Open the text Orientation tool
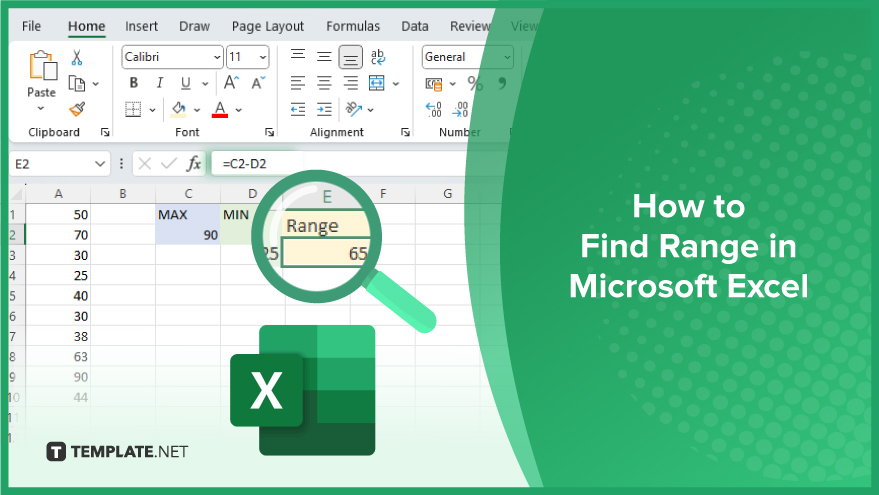 (354, 109)
